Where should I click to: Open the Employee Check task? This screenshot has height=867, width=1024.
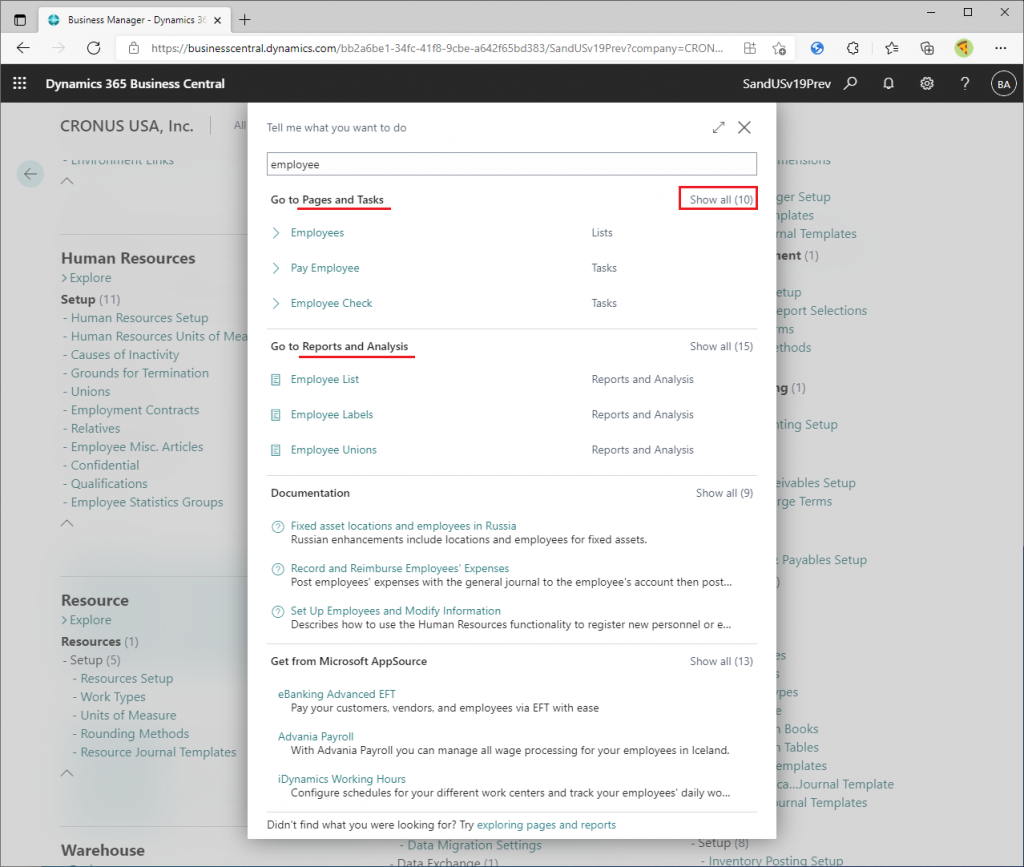tap(331, 303)
